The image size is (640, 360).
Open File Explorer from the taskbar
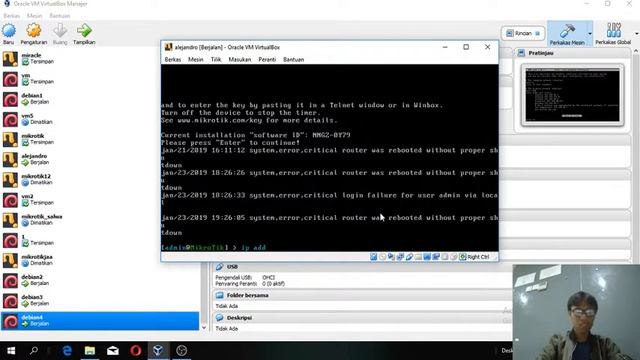click(90, 351)
